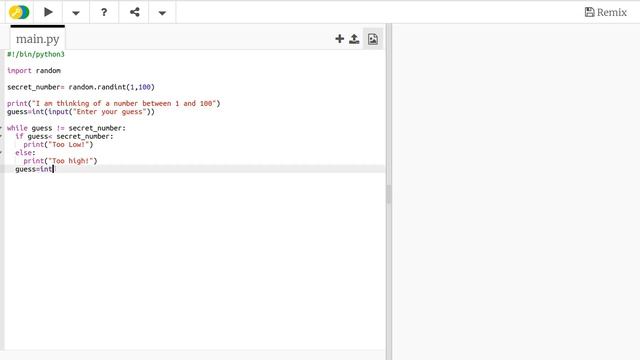Click the 'while guess != secret_number:' line
Image resolution: width=640 pixels, height=360 pixels.
[x=67, y=128]
